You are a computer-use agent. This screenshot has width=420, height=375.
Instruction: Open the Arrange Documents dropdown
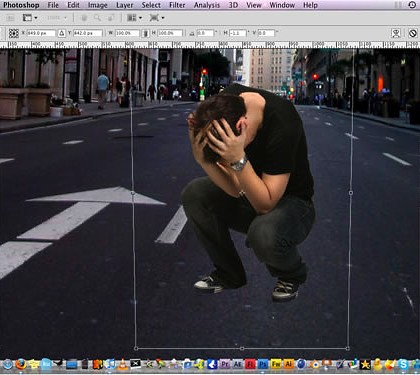point(134,18)
